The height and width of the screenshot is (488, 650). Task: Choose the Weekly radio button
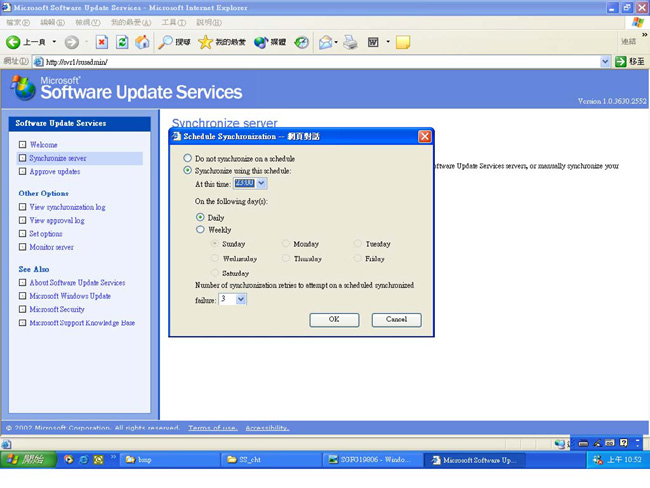coord(200,229)
